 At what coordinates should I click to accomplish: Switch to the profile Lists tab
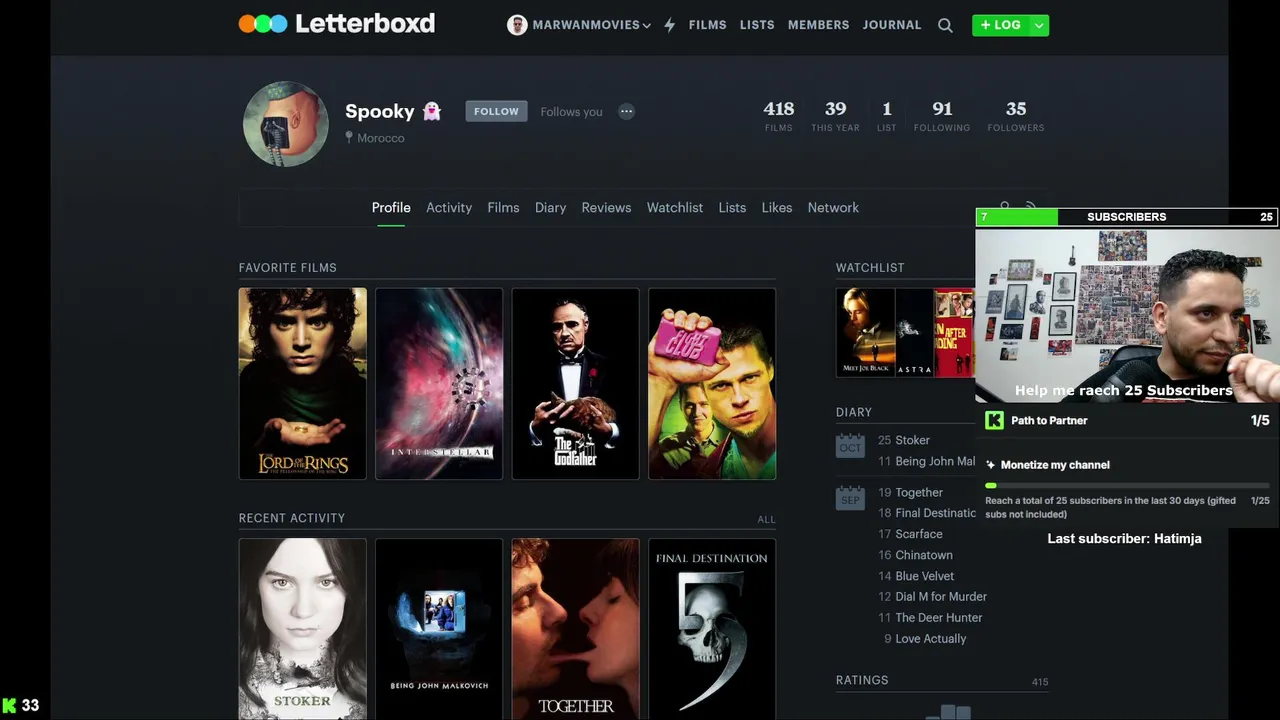732,208
